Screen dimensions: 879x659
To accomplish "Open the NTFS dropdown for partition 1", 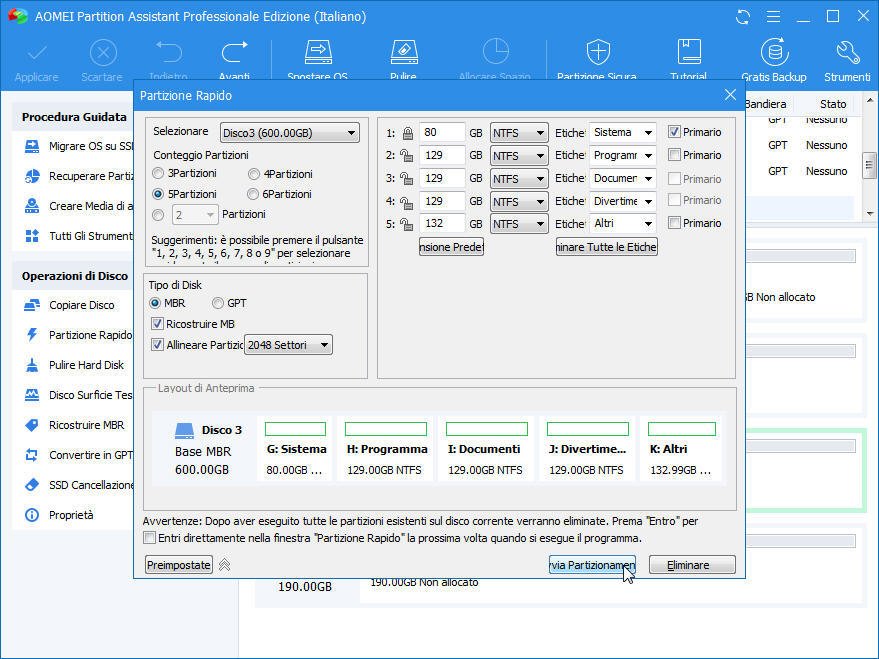I will point(519,133).
